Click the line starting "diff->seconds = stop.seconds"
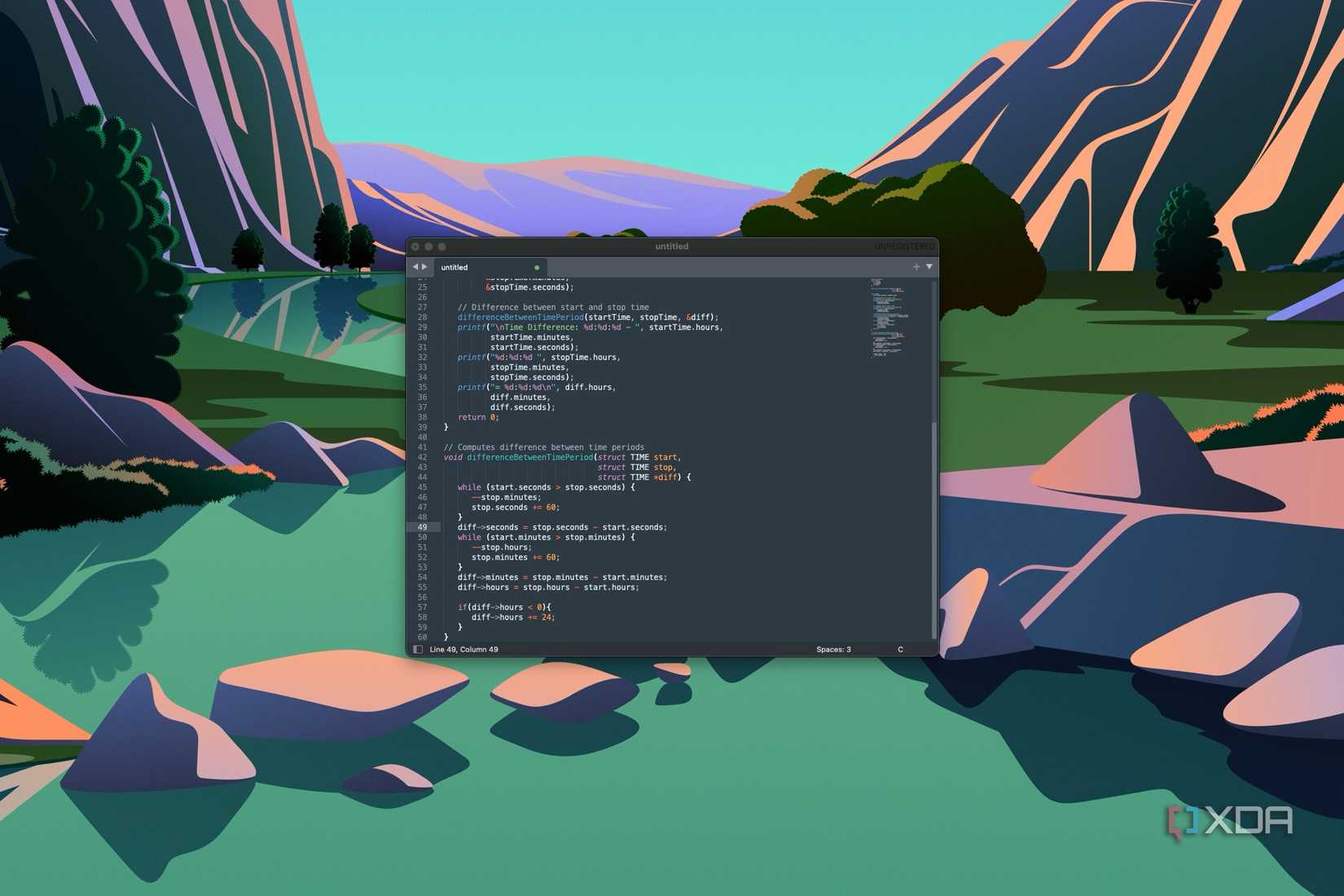 [562, 527]
